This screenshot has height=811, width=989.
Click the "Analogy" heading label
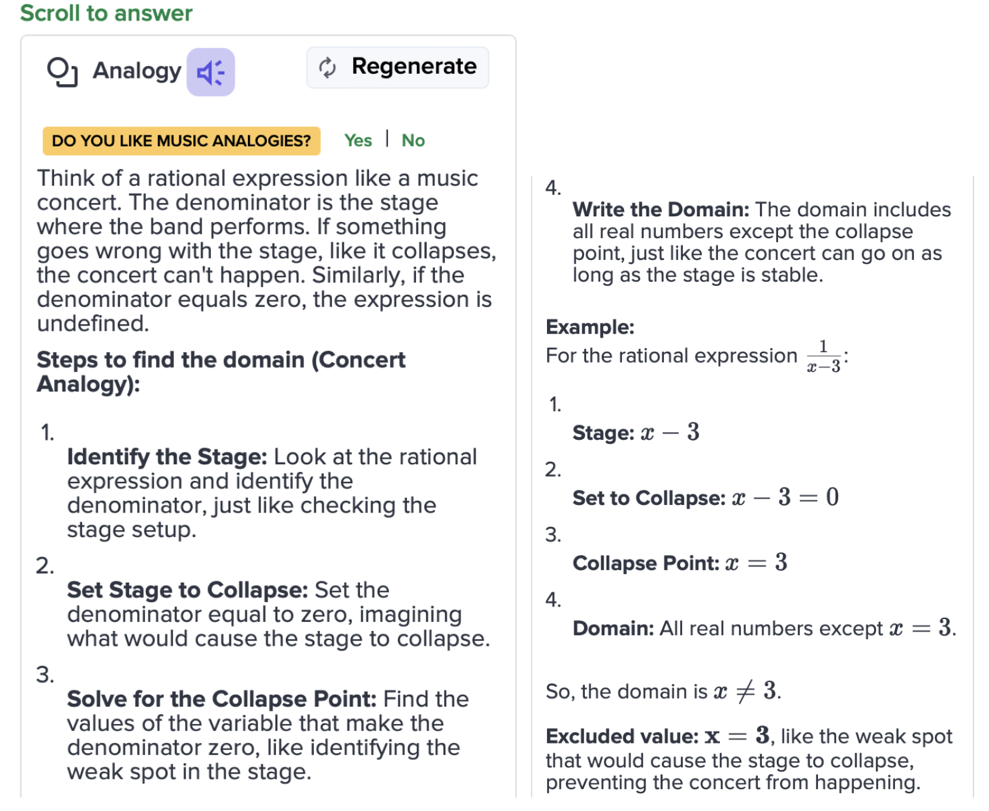coord(136,71)
